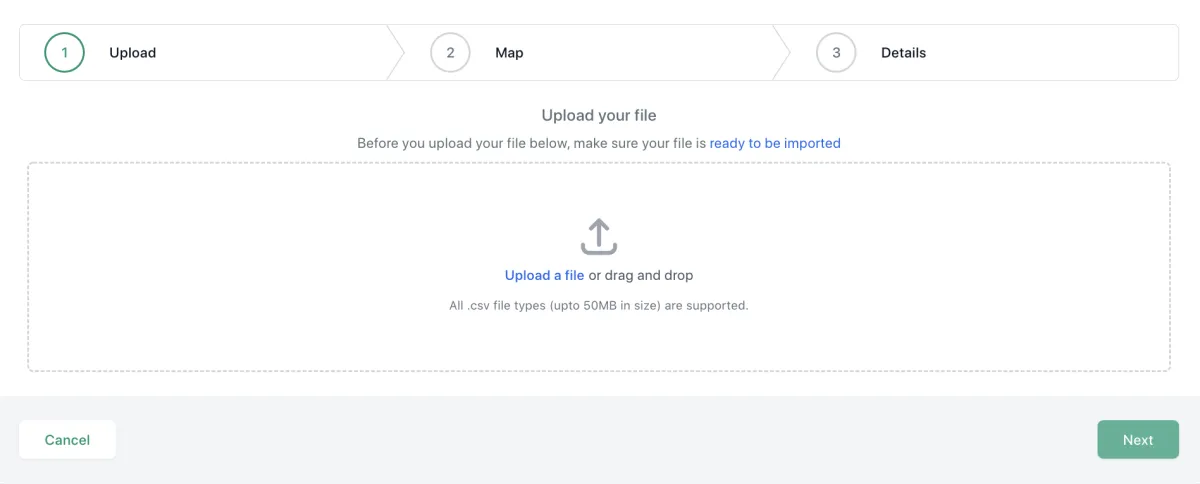Click the Before you upload instruction text
Image resolution: width=1200 pixels, height=484 pixels.
pyautogui.click(x=531, y=143)
